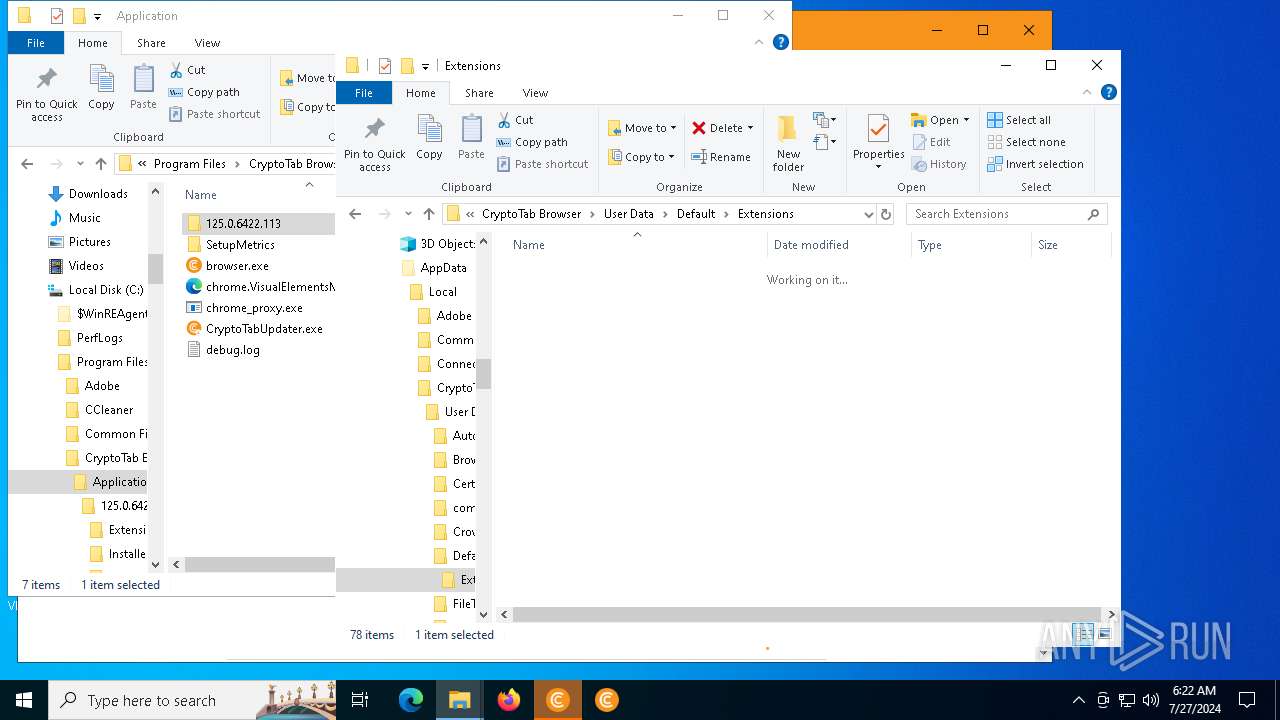Open Copy to dropdown in Extensions ribbon
The image size is (1280, 720).
coord(641,157)
